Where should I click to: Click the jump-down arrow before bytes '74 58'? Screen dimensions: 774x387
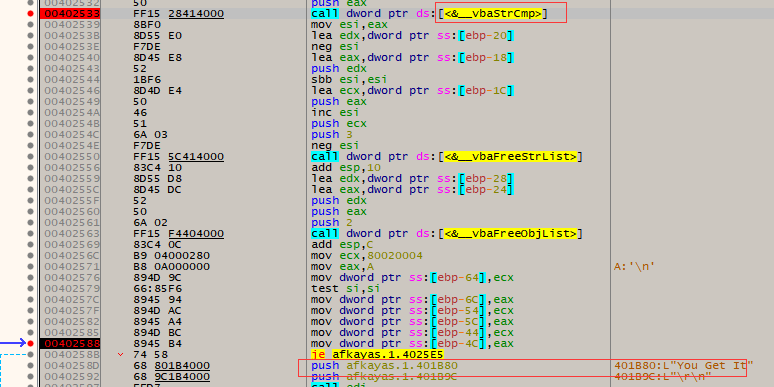120,354
